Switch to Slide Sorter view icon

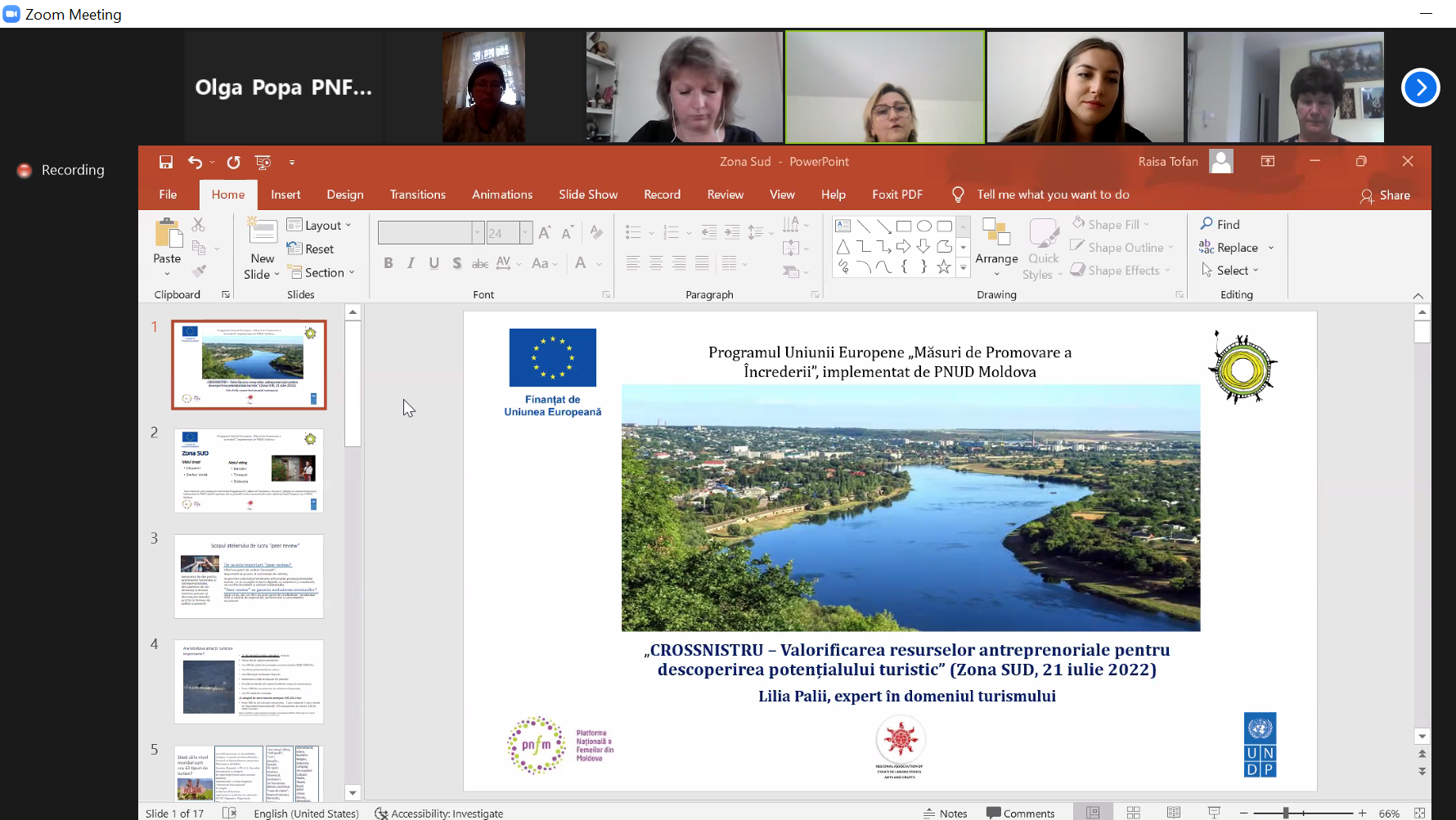coord(1133,813)
